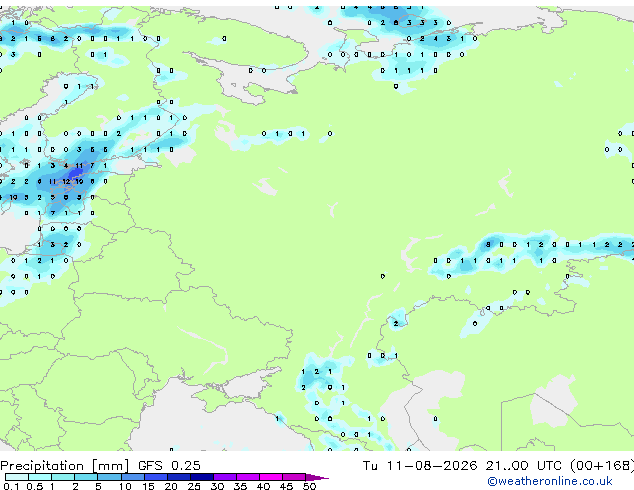Pick the 10–15 mm blue legend swatch

coord(132,477)
